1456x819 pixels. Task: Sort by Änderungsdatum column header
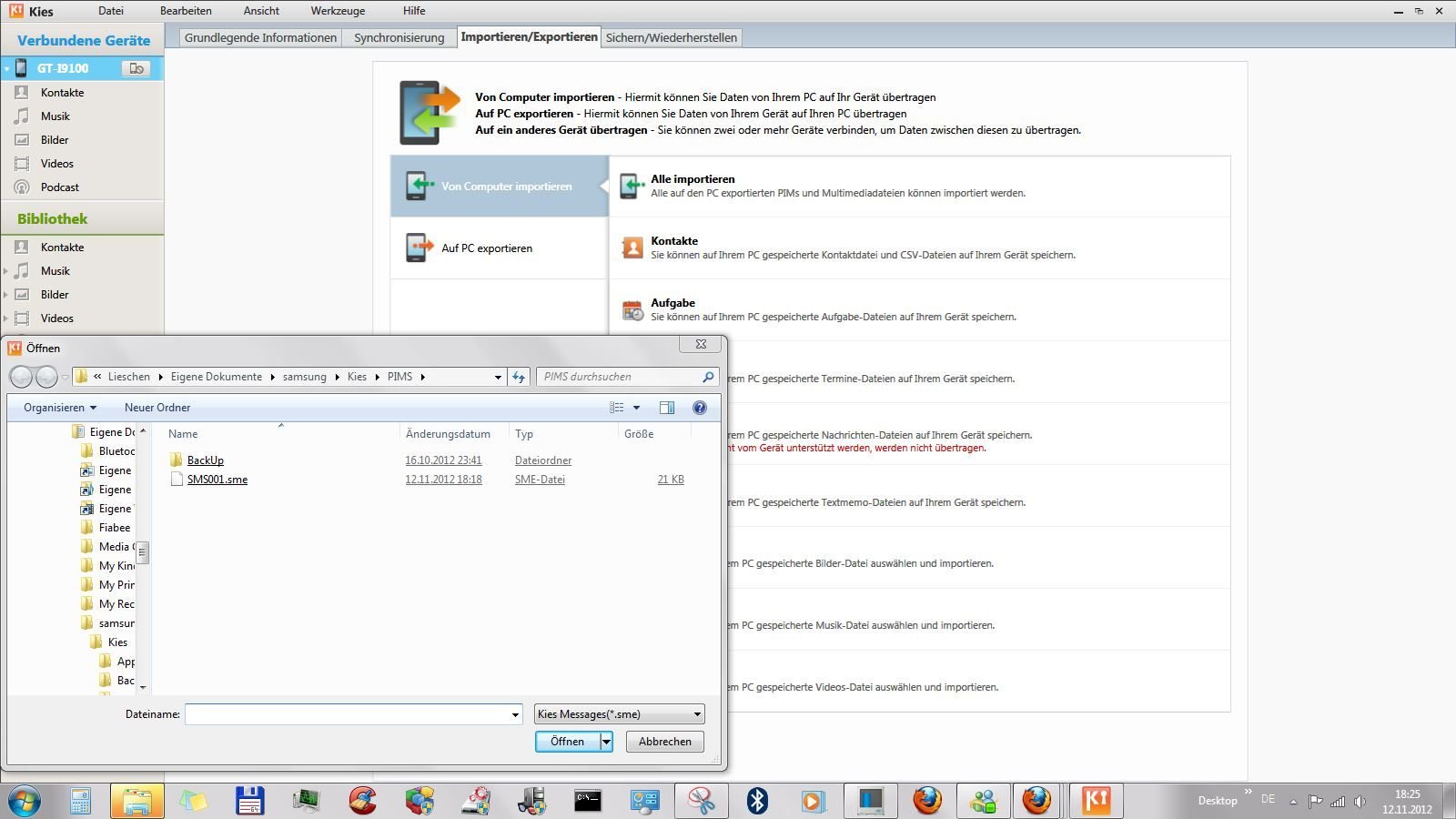(x=448, y=434)
